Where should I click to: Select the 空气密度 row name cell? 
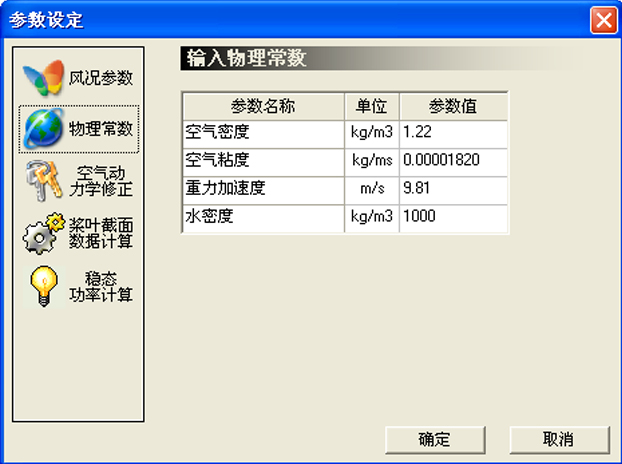click(x=263, y=132)
